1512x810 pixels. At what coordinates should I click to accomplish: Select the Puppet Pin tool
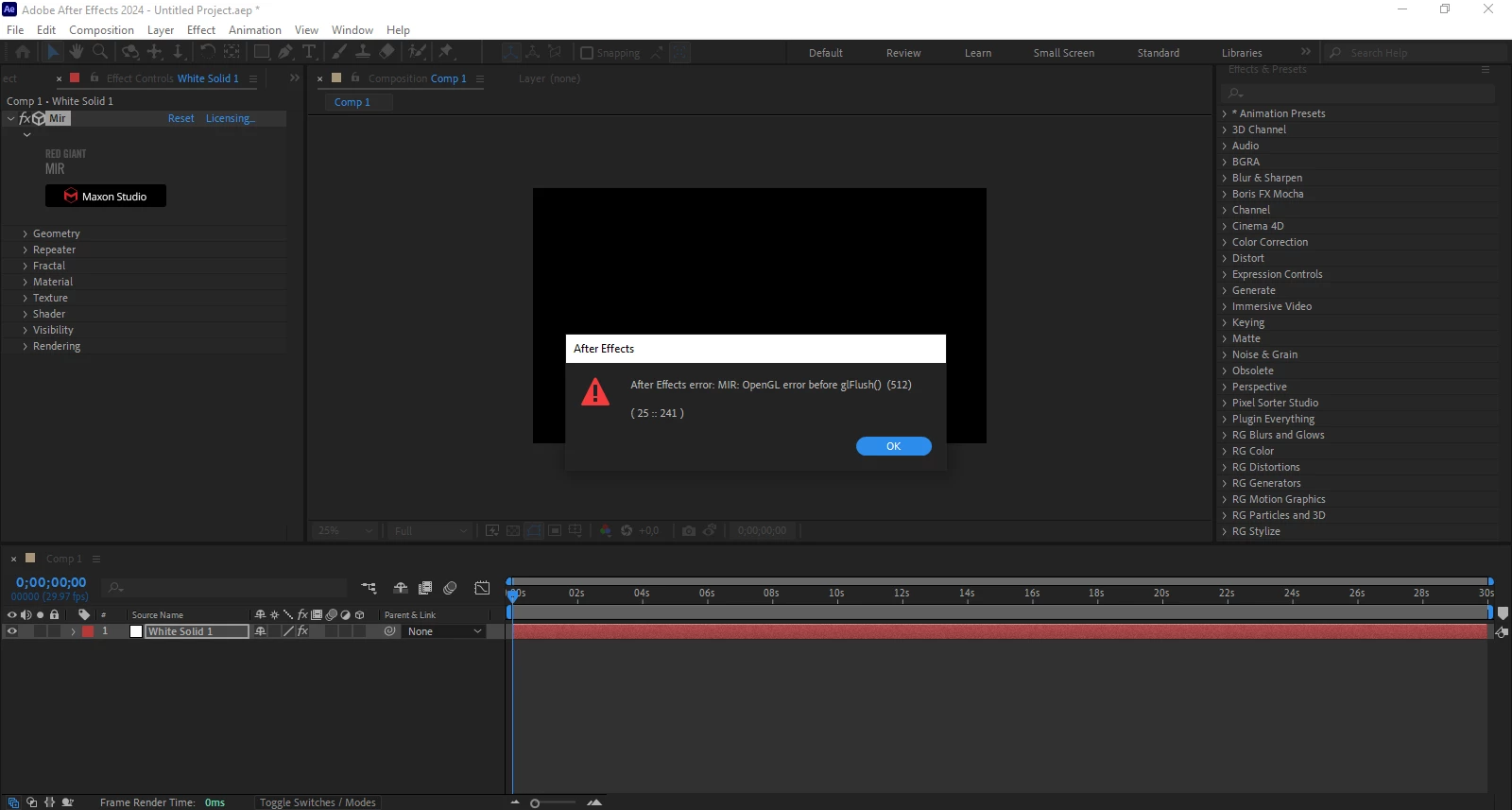pyautogui.click(x=446, y=52)
